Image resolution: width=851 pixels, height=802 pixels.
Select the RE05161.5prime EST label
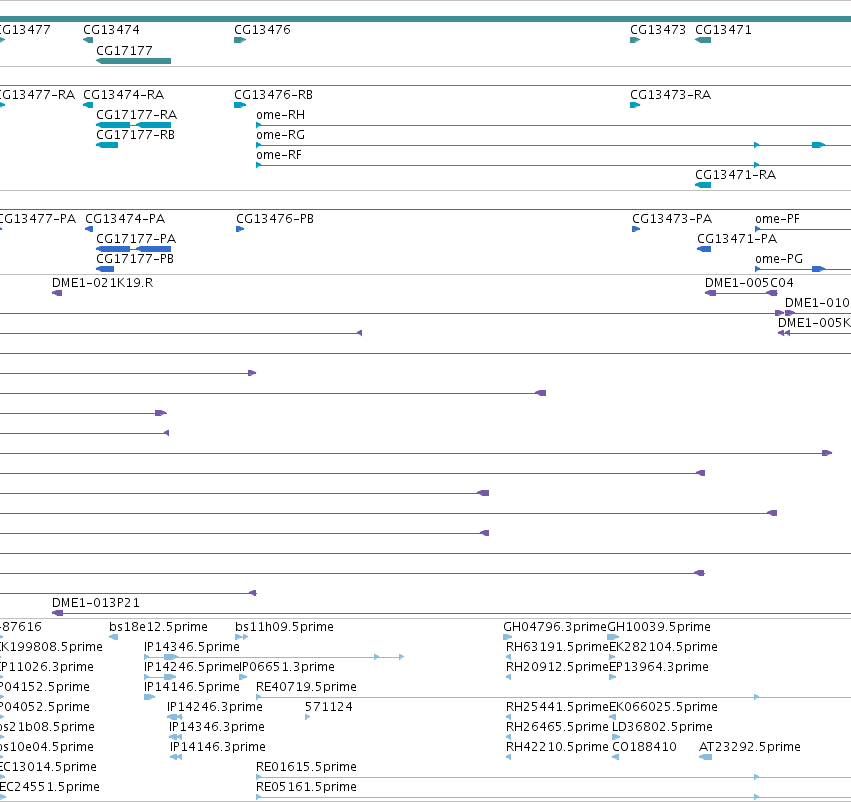(307, 788)
